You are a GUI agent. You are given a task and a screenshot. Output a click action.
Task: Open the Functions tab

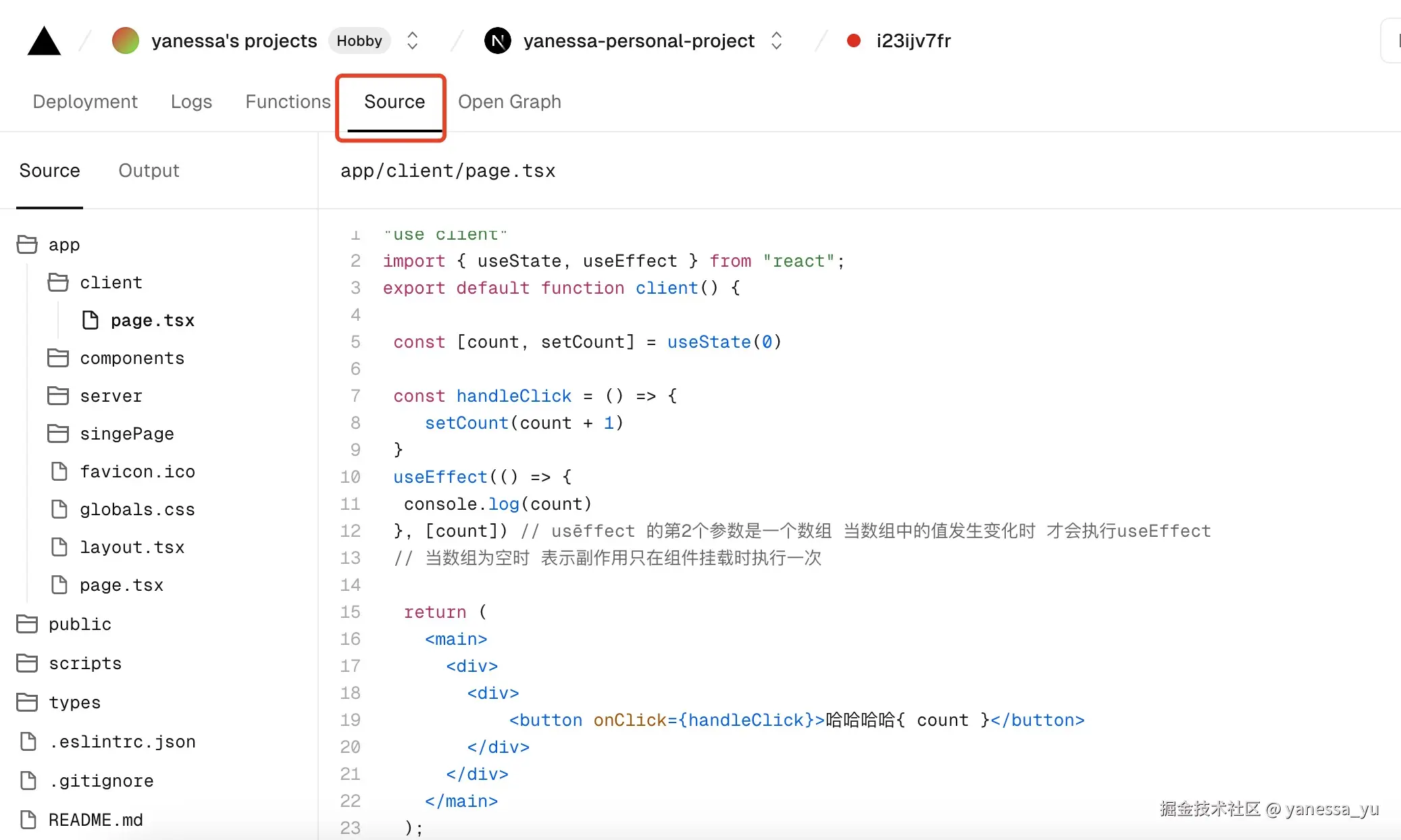click(288, 101)
